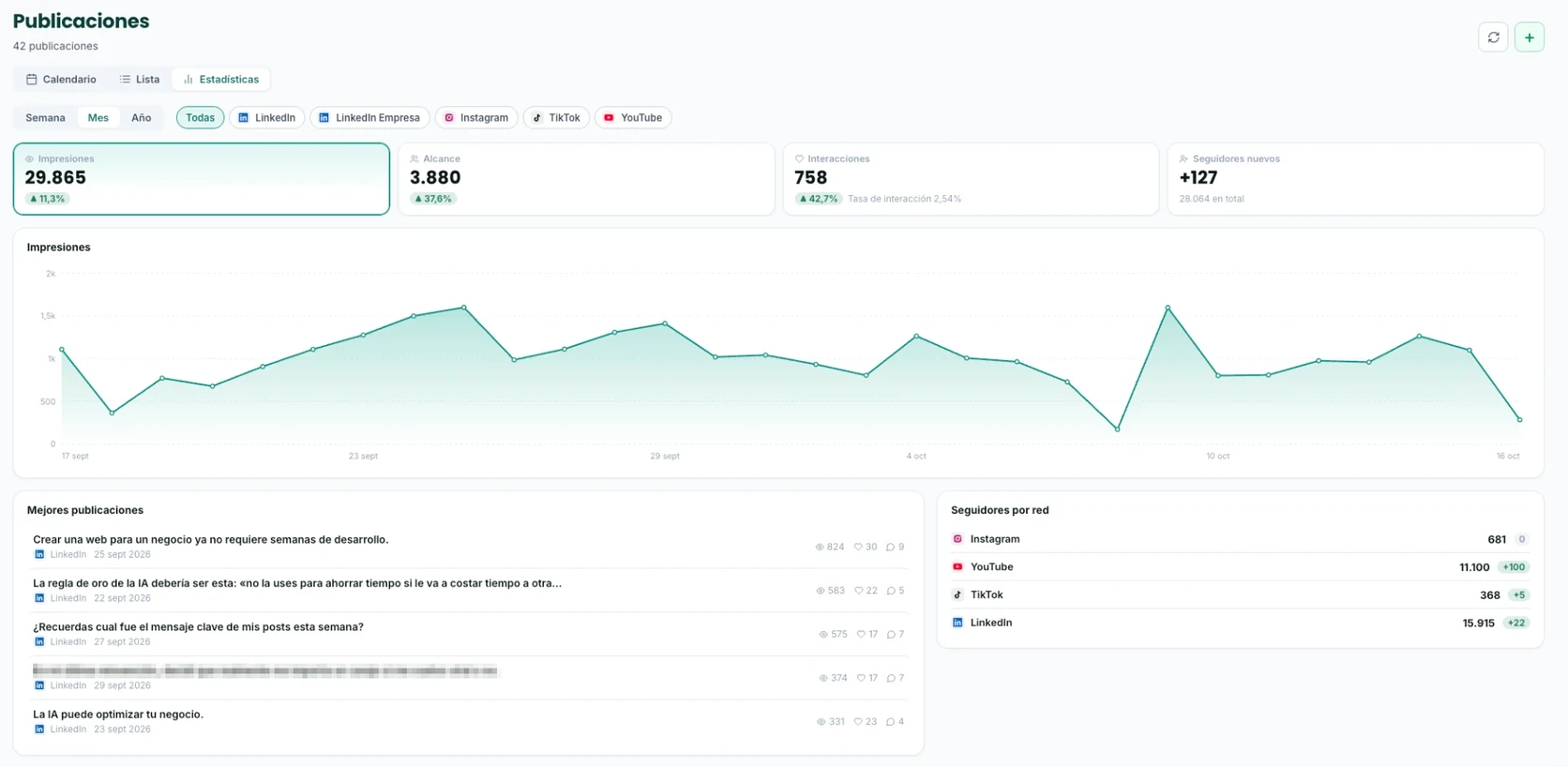Click the heart icon beside 30 likes
The height and width of the screenshot is (767, 1568).
click(858, 548)
